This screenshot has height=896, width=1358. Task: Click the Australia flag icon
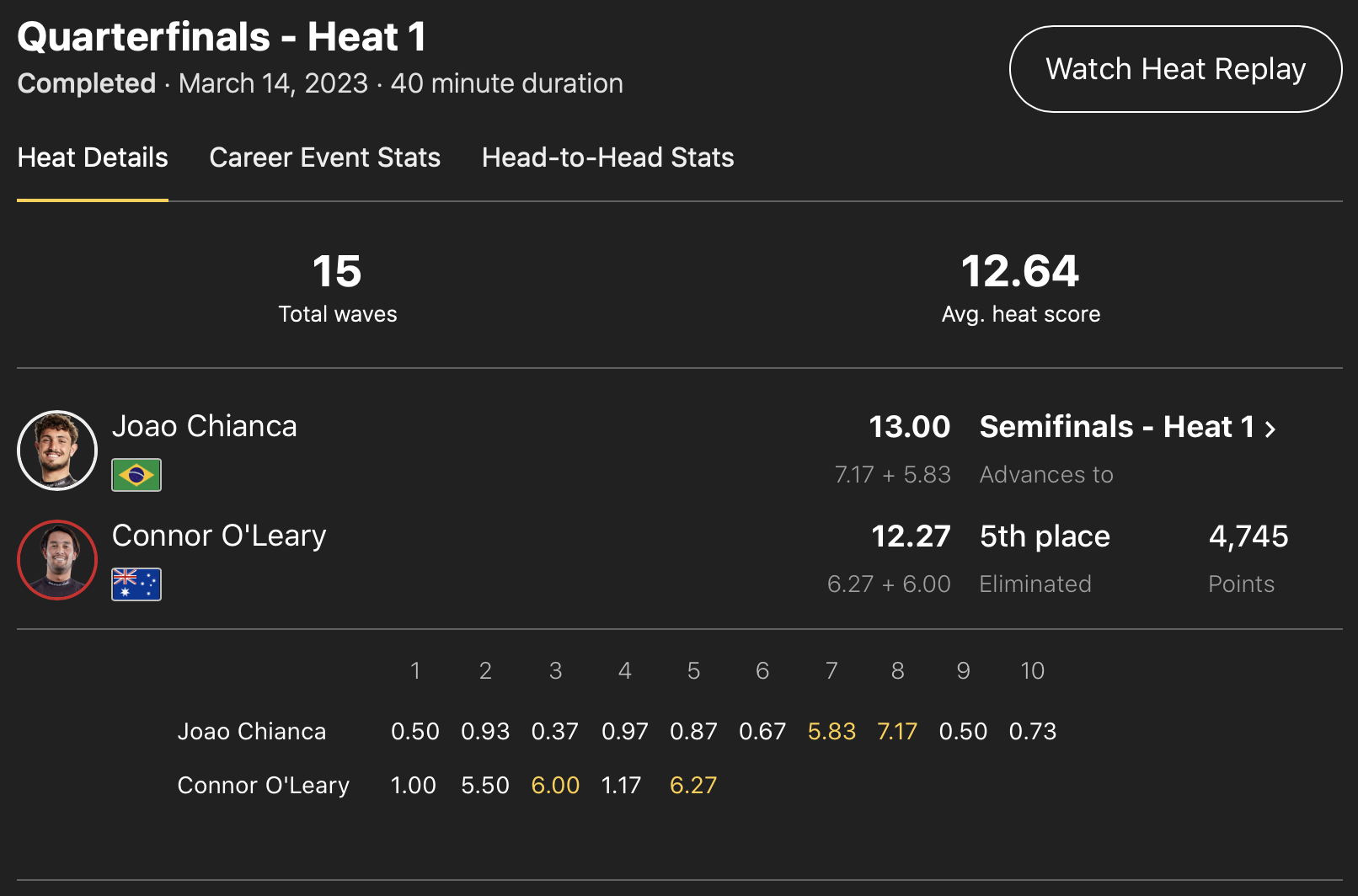[136, 584]
